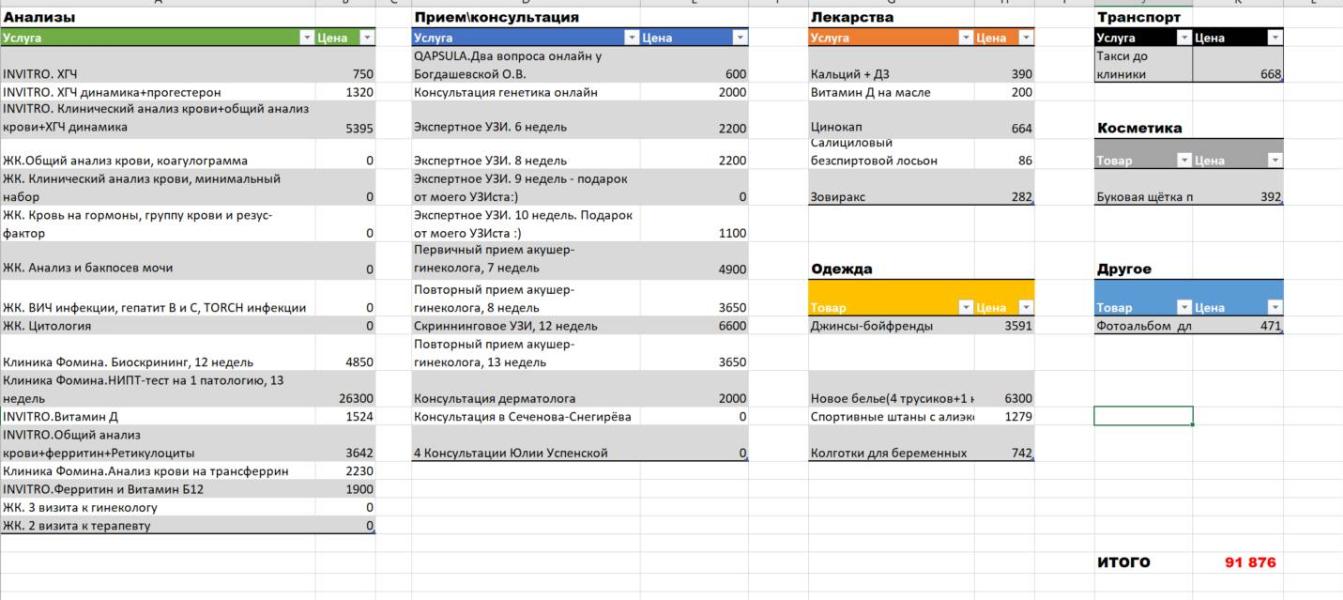Select the empty highlighted cell below Другое table
This screenshot has height=600, width=1343.
1143,416
